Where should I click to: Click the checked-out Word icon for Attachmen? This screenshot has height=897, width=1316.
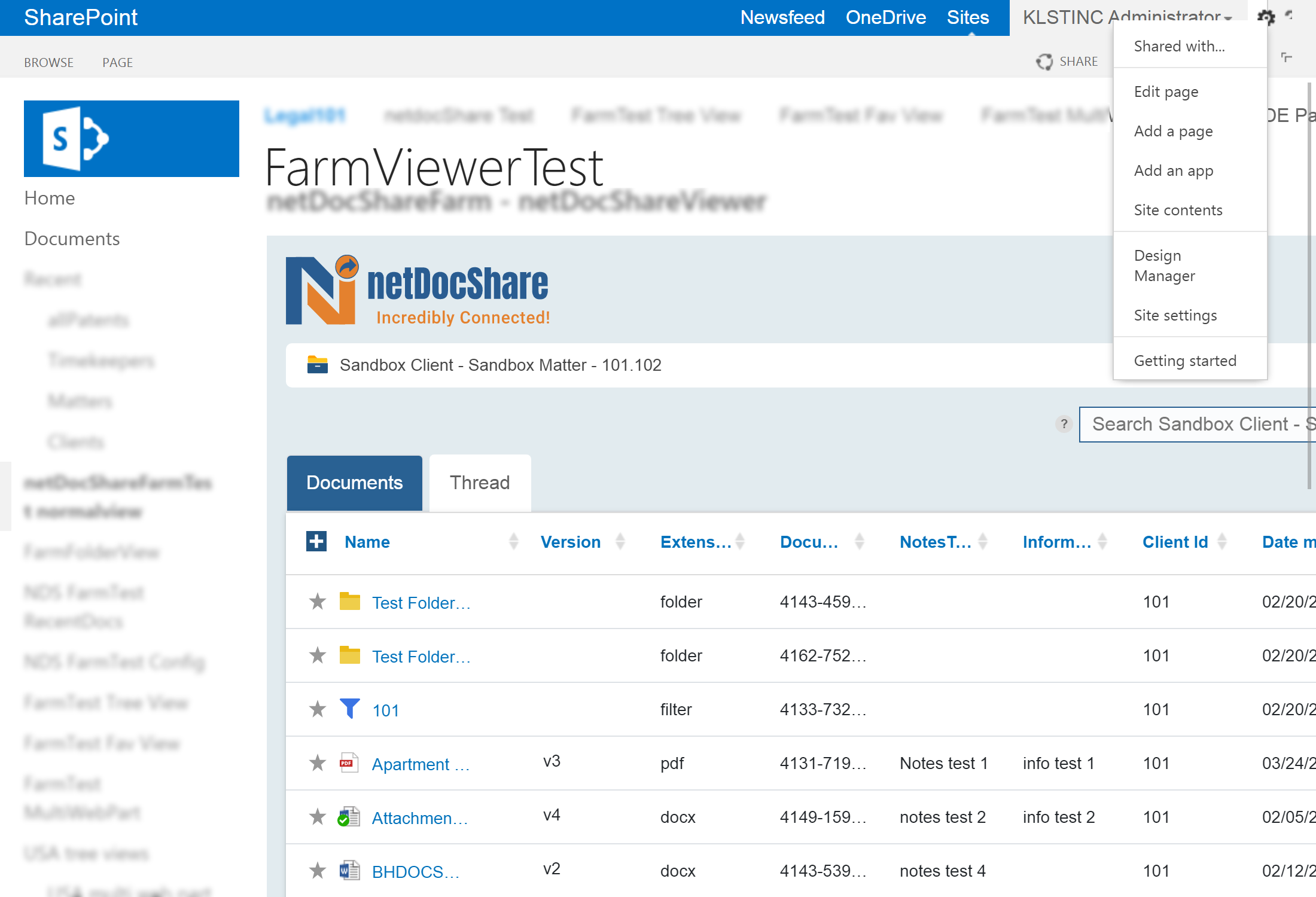coord(349,816)
